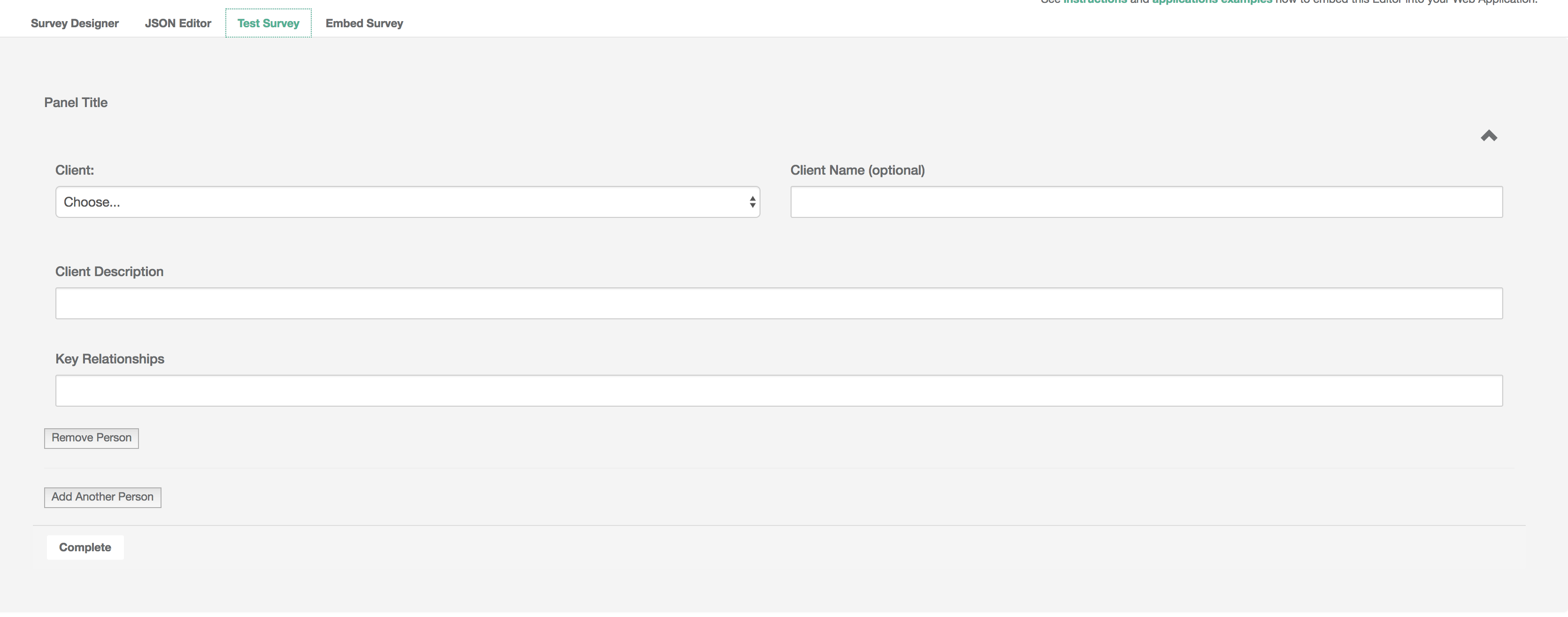Click the Remove Person button
Viewport: 1568px width, 617px height.
pyautogui.click(x=91, y=437)
